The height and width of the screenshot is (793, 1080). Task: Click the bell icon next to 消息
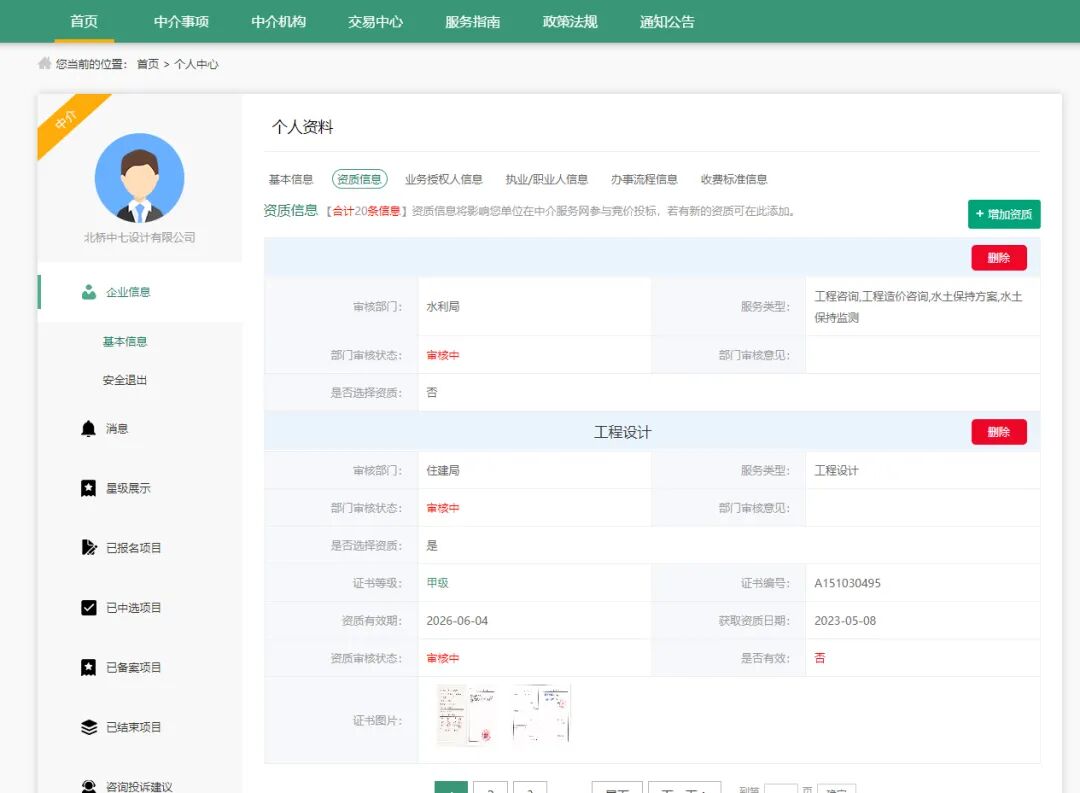89,428
